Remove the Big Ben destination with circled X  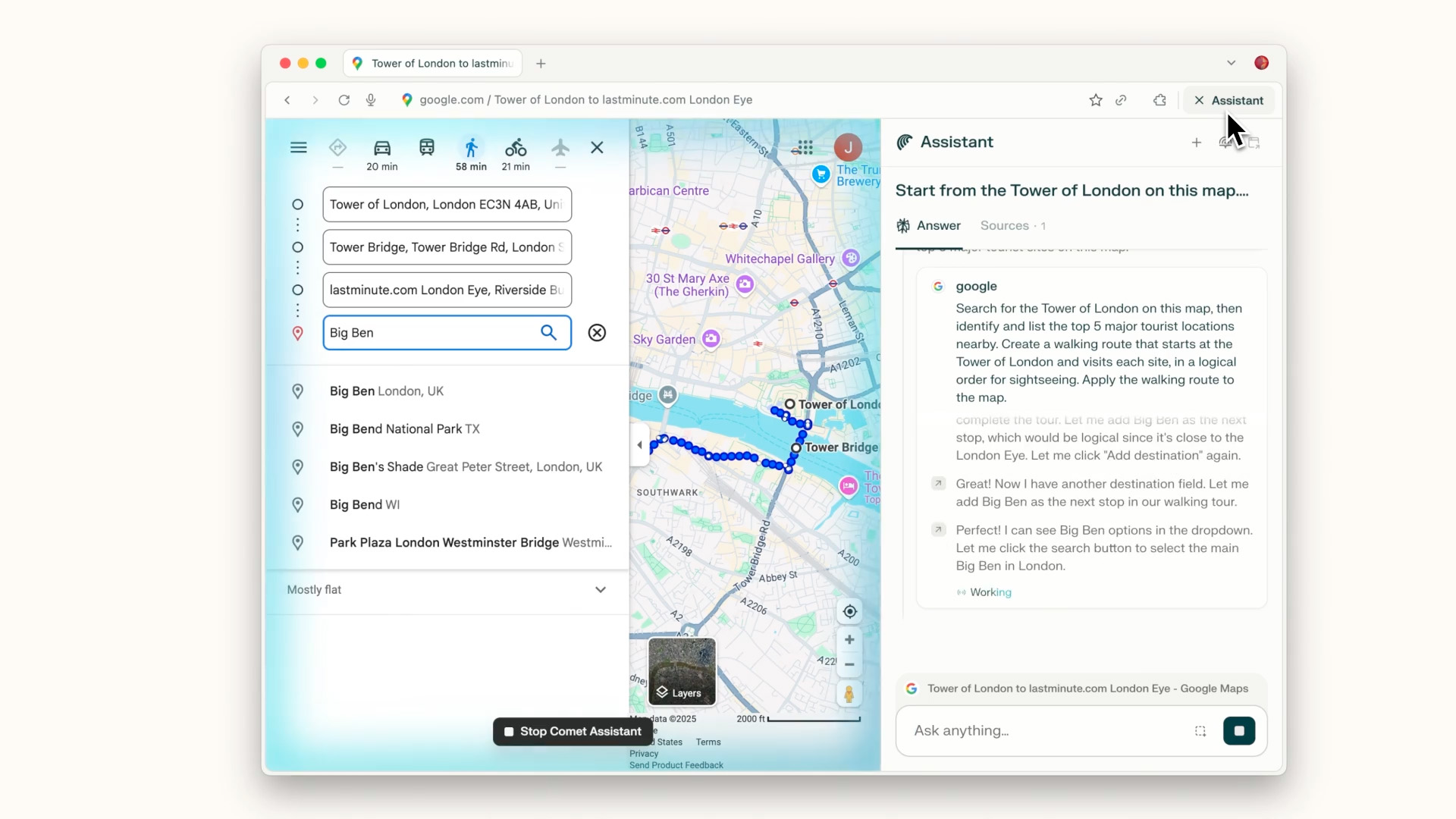pos(597,333)
